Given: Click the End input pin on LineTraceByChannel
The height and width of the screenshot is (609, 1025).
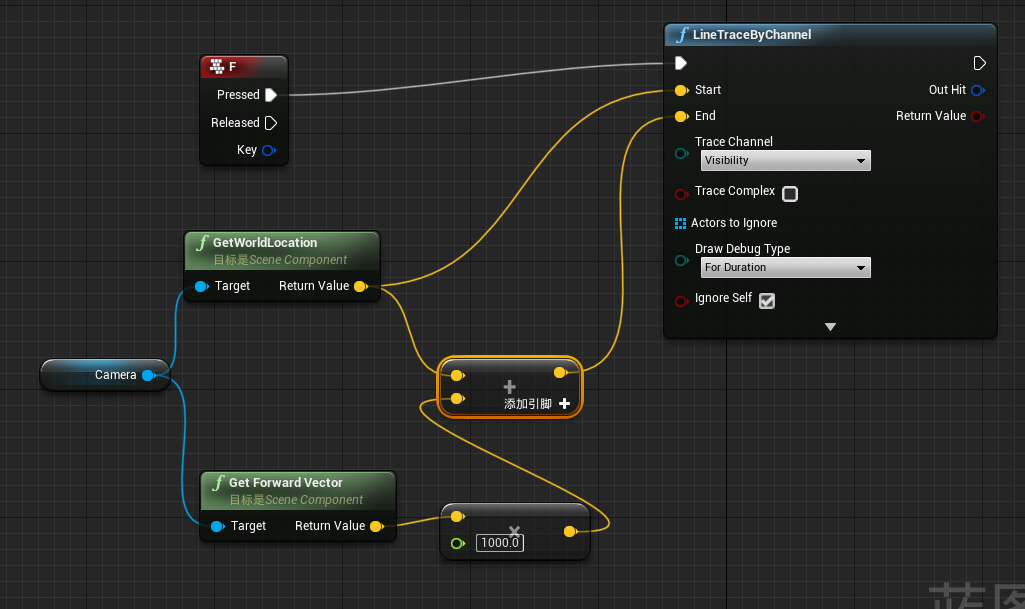Looking at the screenshot, I should pos(681,116).
